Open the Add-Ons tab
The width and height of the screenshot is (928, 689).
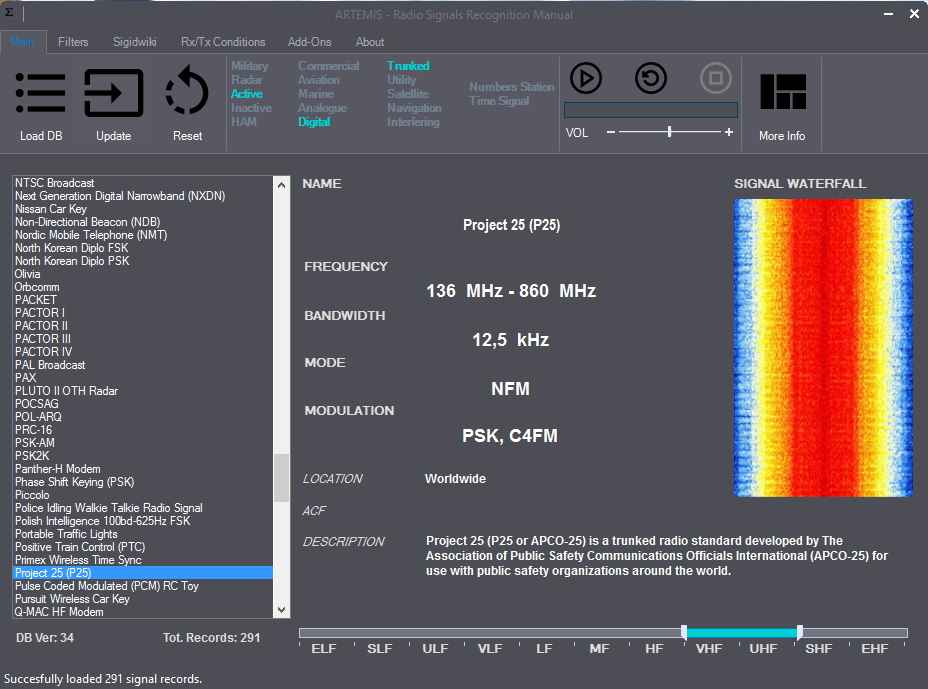(309, 42)
